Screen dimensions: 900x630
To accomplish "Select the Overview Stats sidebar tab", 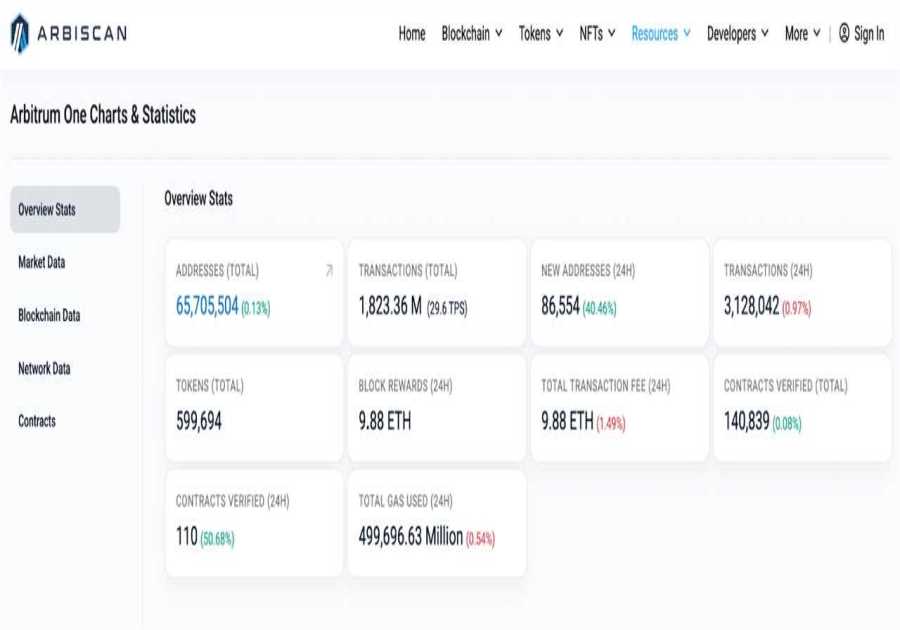I will (65, 209).
